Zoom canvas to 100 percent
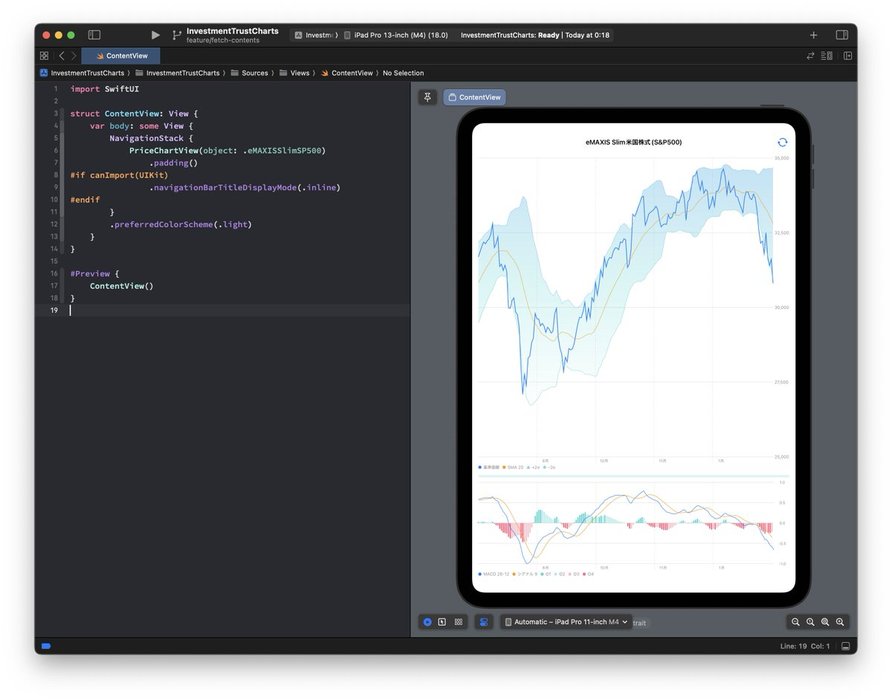The width and height of the screenshot is (892, 700). 810,622
